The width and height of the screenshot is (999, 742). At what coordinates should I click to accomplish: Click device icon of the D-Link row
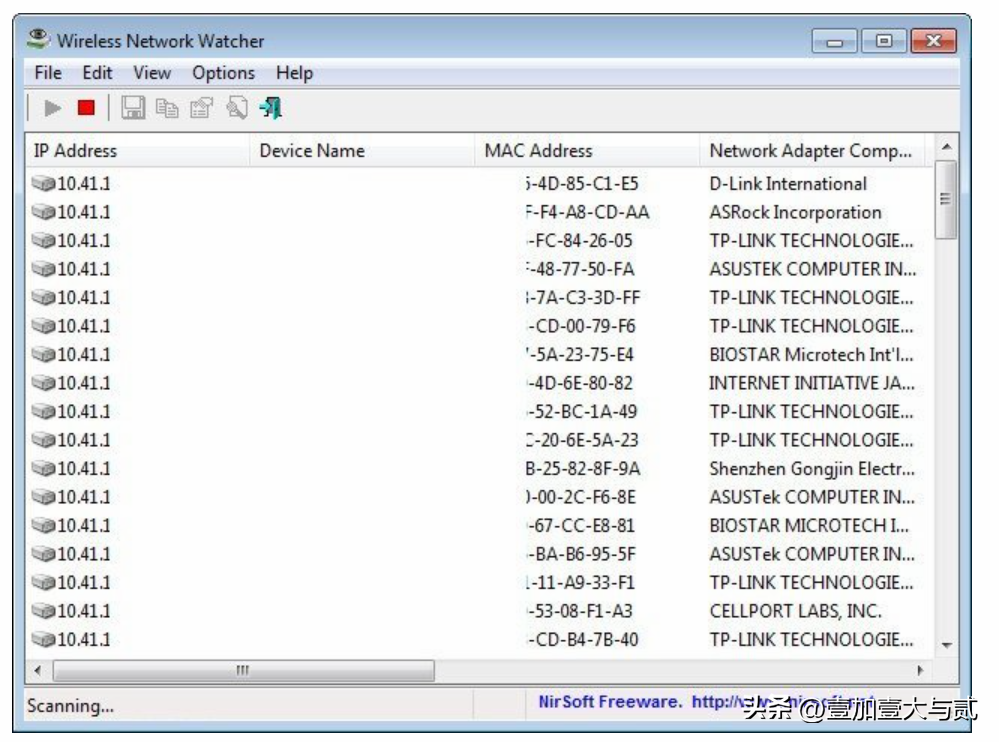pos(43,183)
